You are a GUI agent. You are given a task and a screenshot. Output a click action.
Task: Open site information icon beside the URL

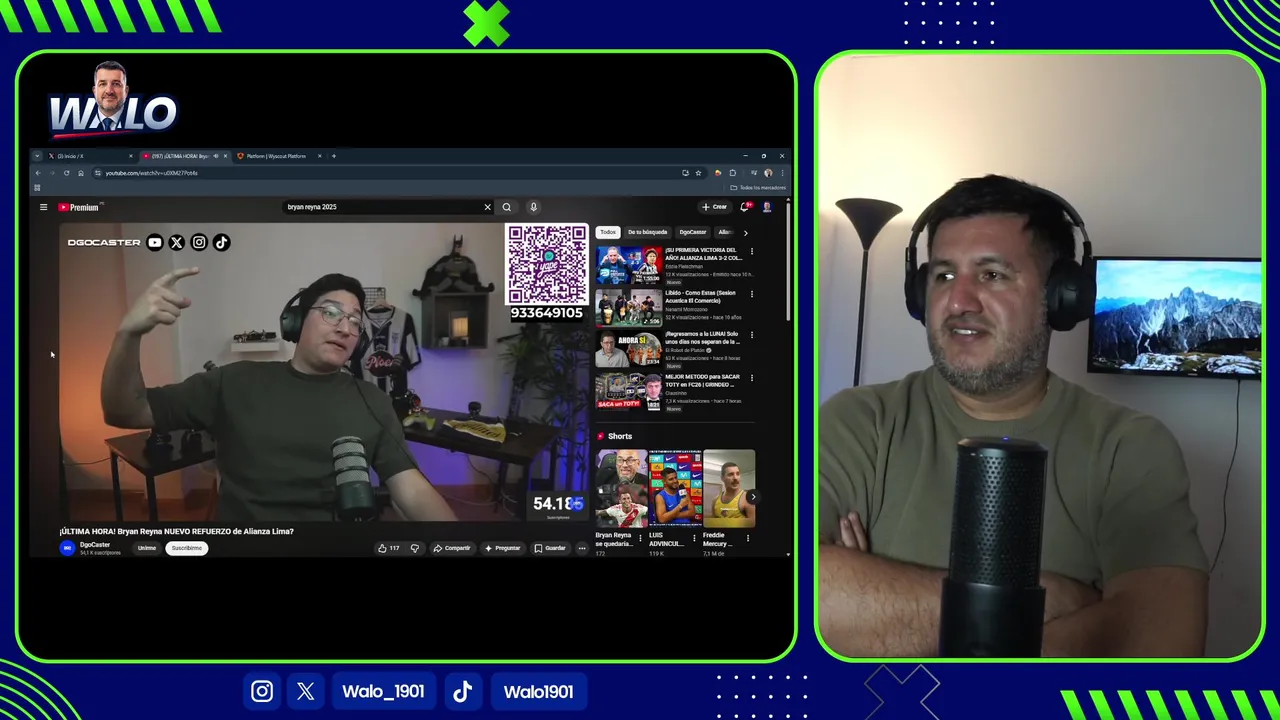click(x=98, y=173)
